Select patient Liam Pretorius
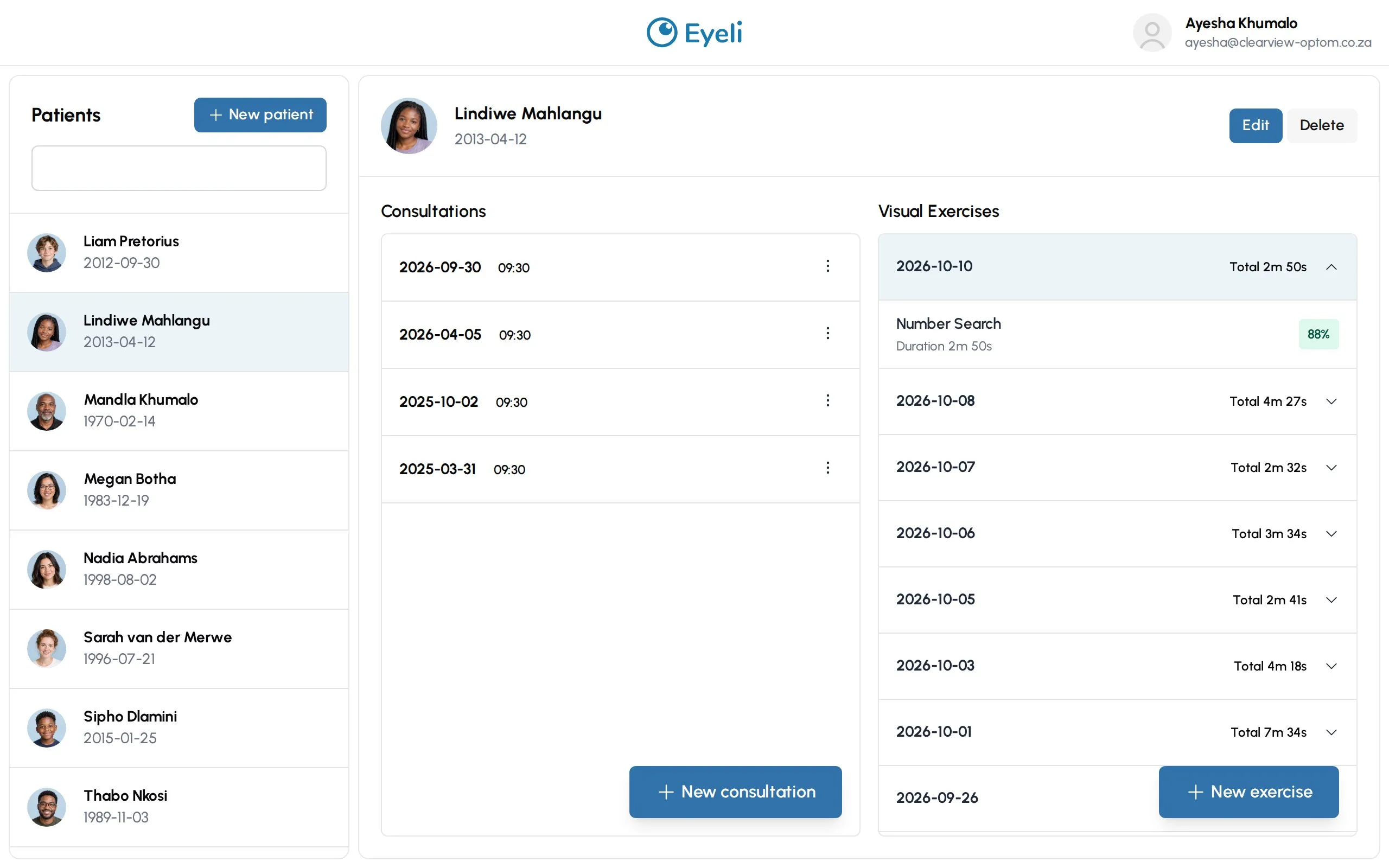 click(x=179, y=253)
